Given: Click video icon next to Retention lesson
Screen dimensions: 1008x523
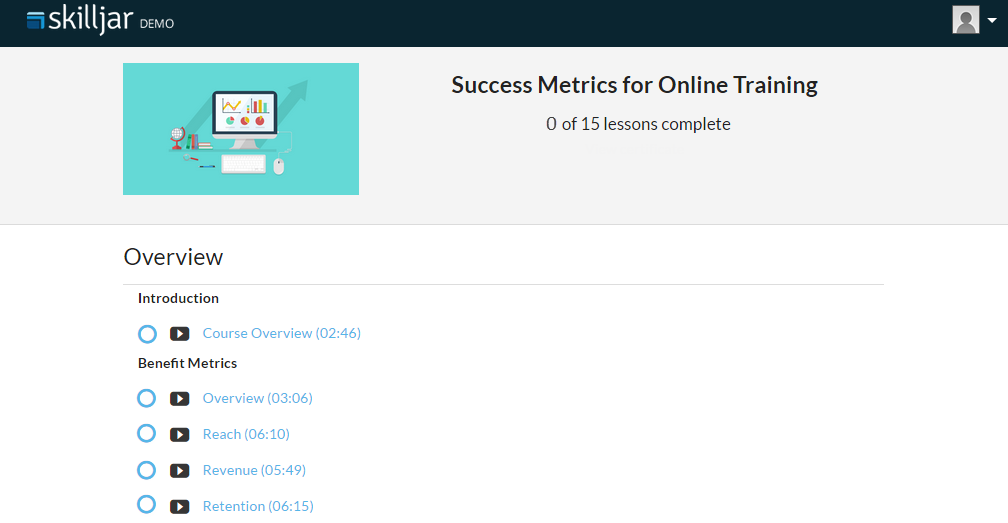Looking at the screenshot, I should pyautogui.click(x=180, y=506).
